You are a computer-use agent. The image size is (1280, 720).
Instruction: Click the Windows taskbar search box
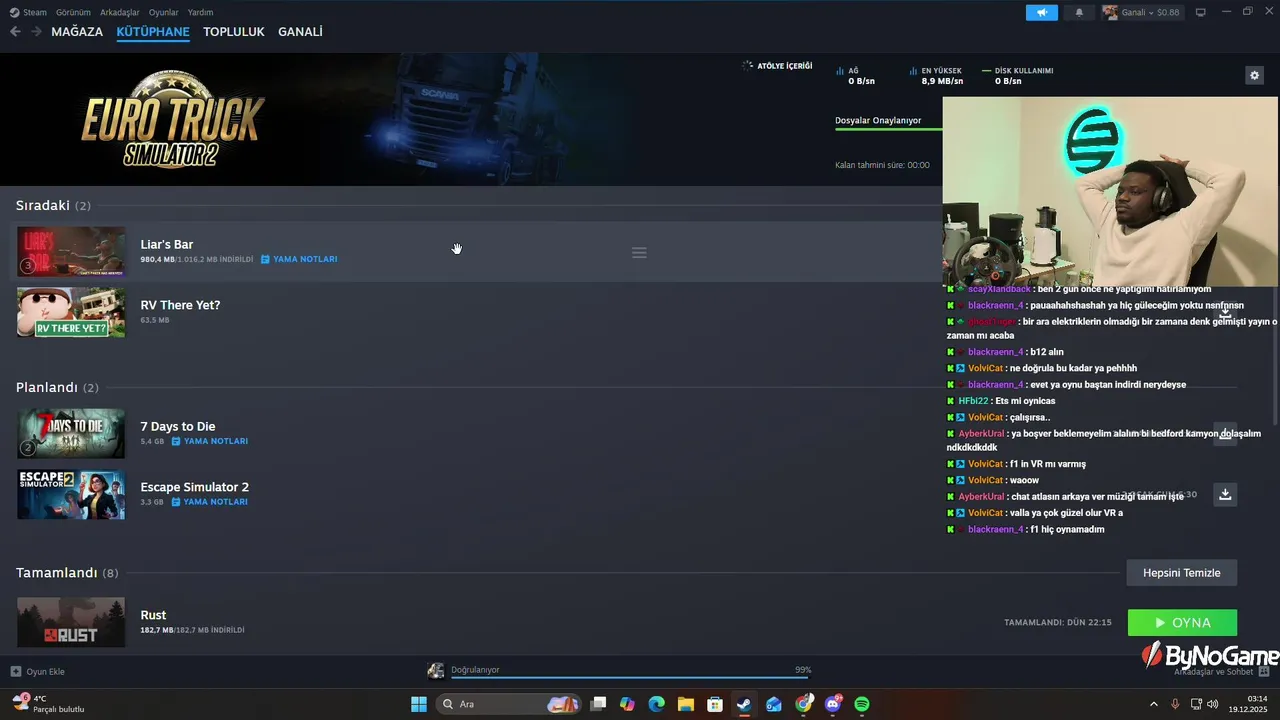[510, 704]
